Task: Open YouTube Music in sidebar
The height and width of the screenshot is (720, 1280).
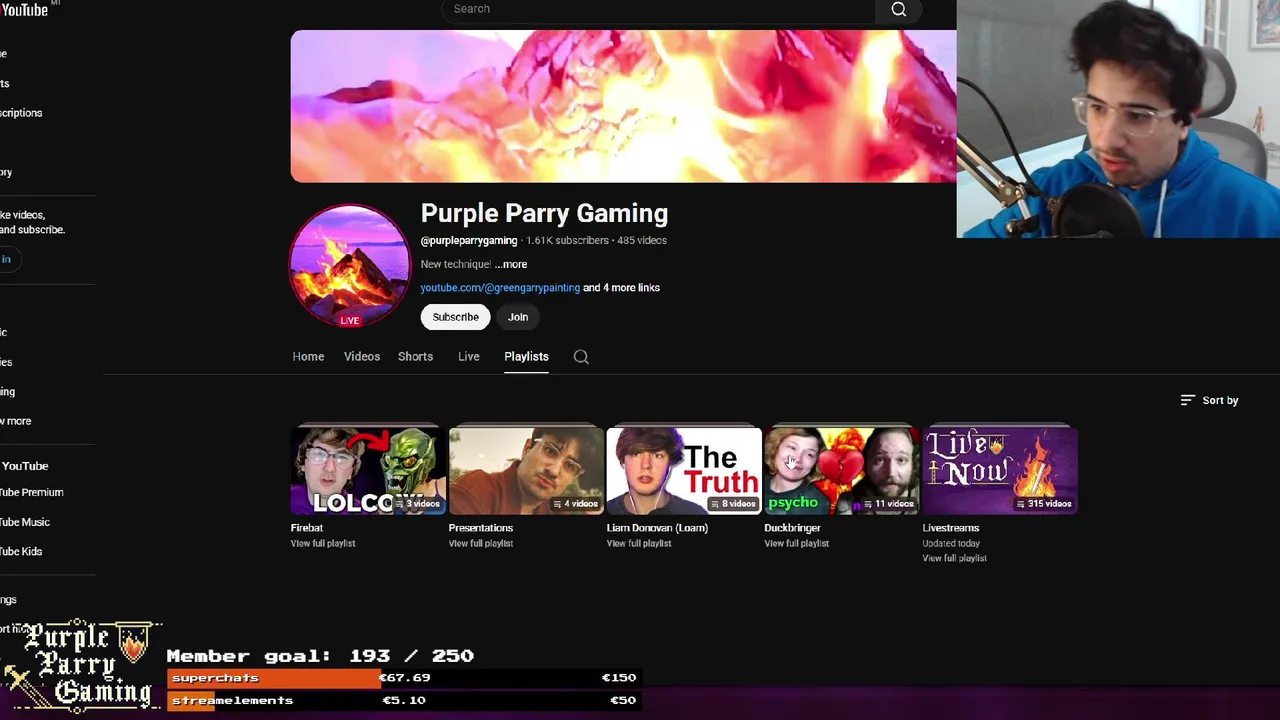Action: [24, 522]
